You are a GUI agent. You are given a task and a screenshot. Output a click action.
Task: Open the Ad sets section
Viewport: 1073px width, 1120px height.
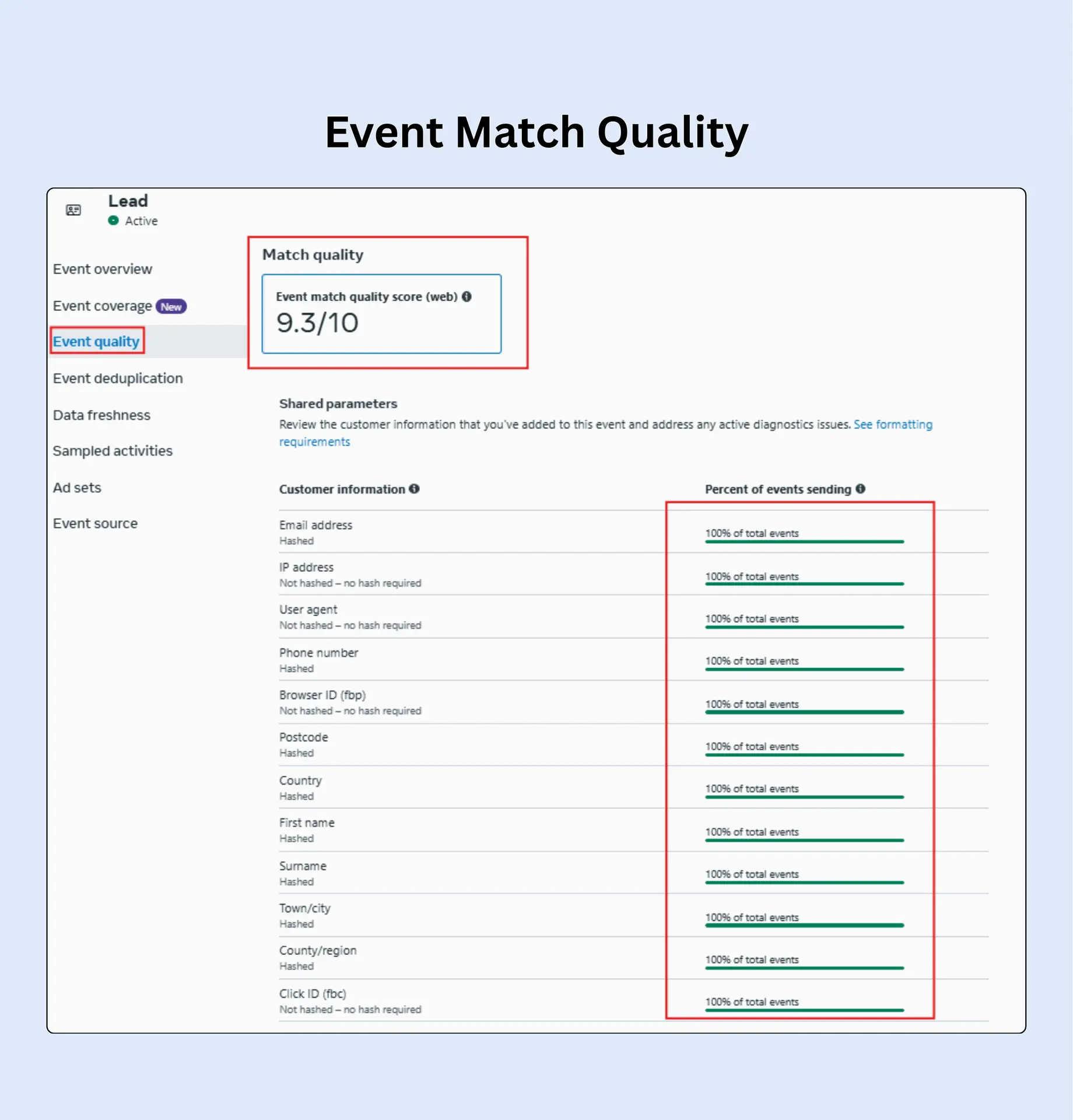click(x=77, y=488)
